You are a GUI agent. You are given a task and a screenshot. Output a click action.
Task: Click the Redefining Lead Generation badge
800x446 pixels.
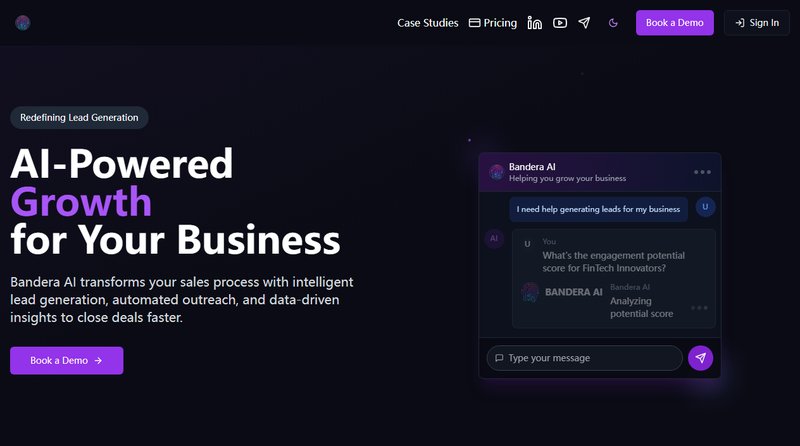[x=79, y=118]
